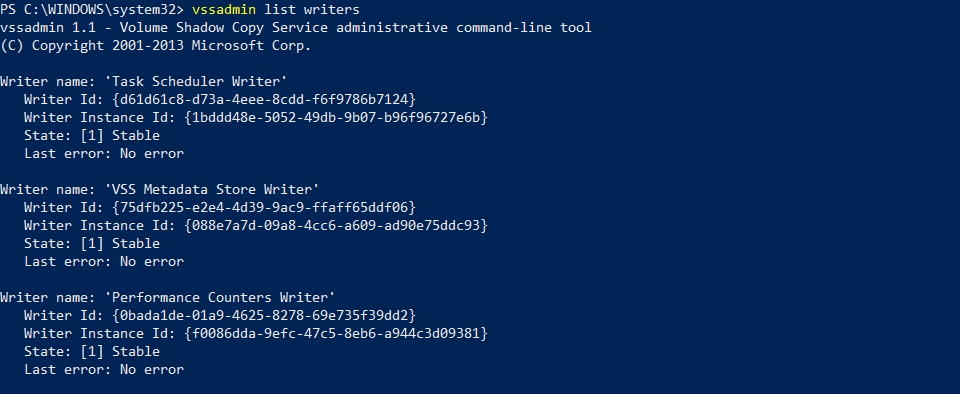Click the Writer Id GUID 75dfb225
The height and width of the screenshot is (394, 960).
tap(264, 207)
